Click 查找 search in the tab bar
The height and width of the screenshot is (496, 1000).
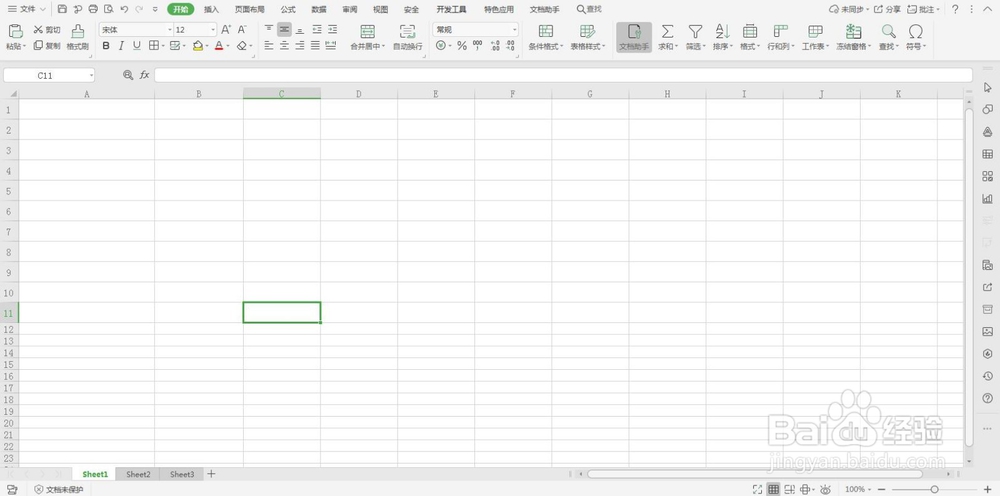tap(589, 10)
